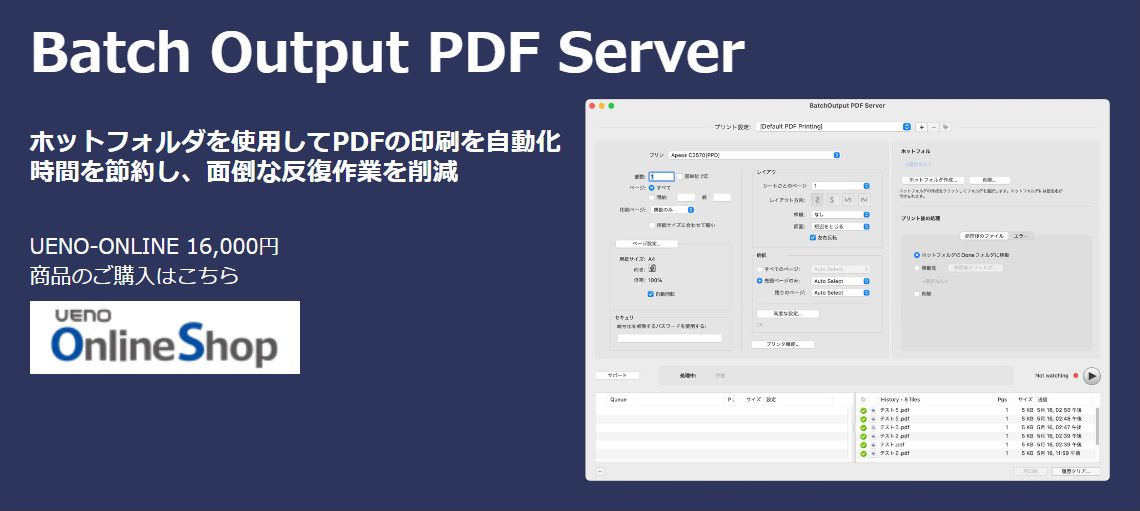Click green check of 11:59 history row
The height and width of the screenshot is (511, 1140).
(x=863, y=454)
